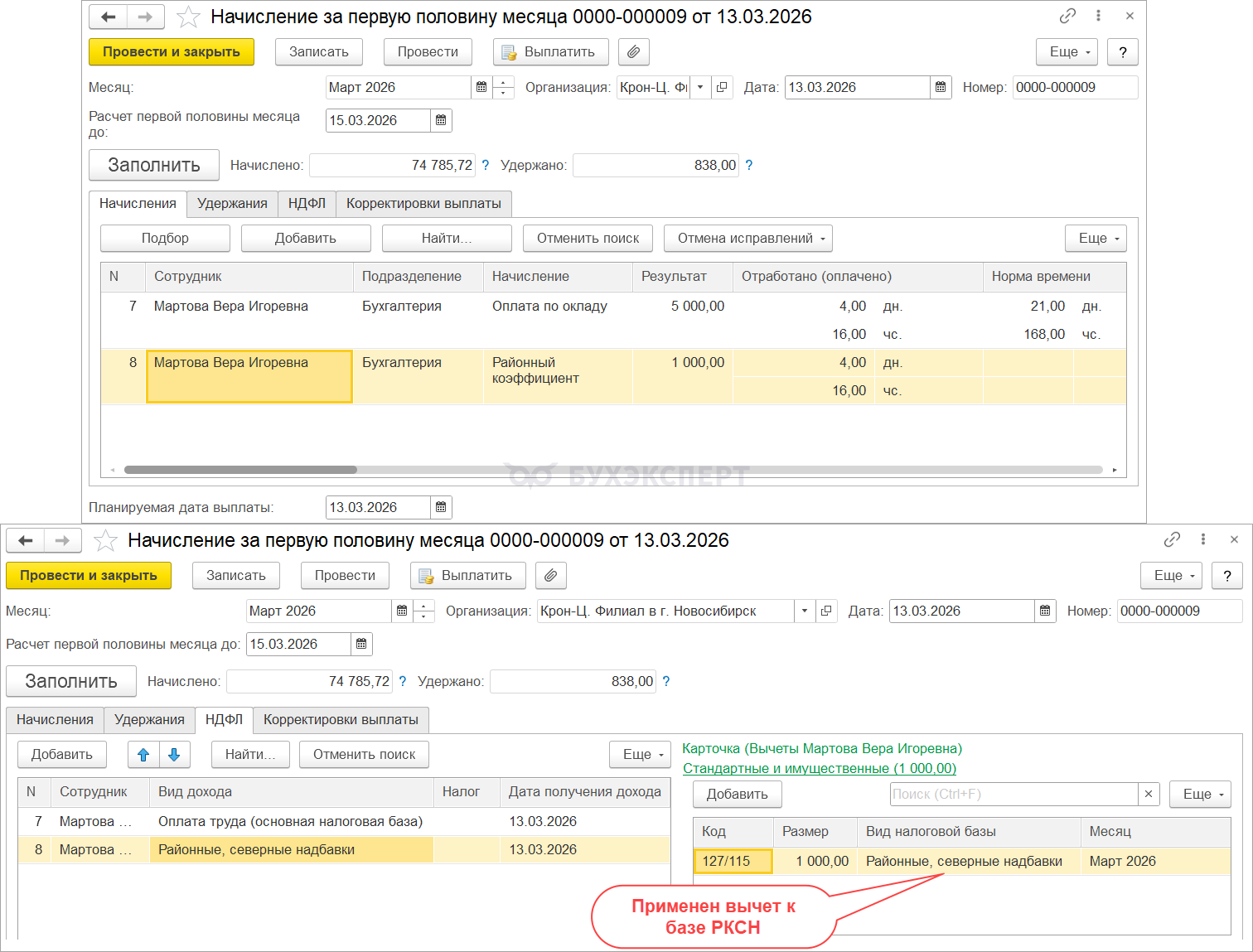Click calendar icon next to Дата field above
Viewport: 1253px width, 952px height.
pos(941,87)
